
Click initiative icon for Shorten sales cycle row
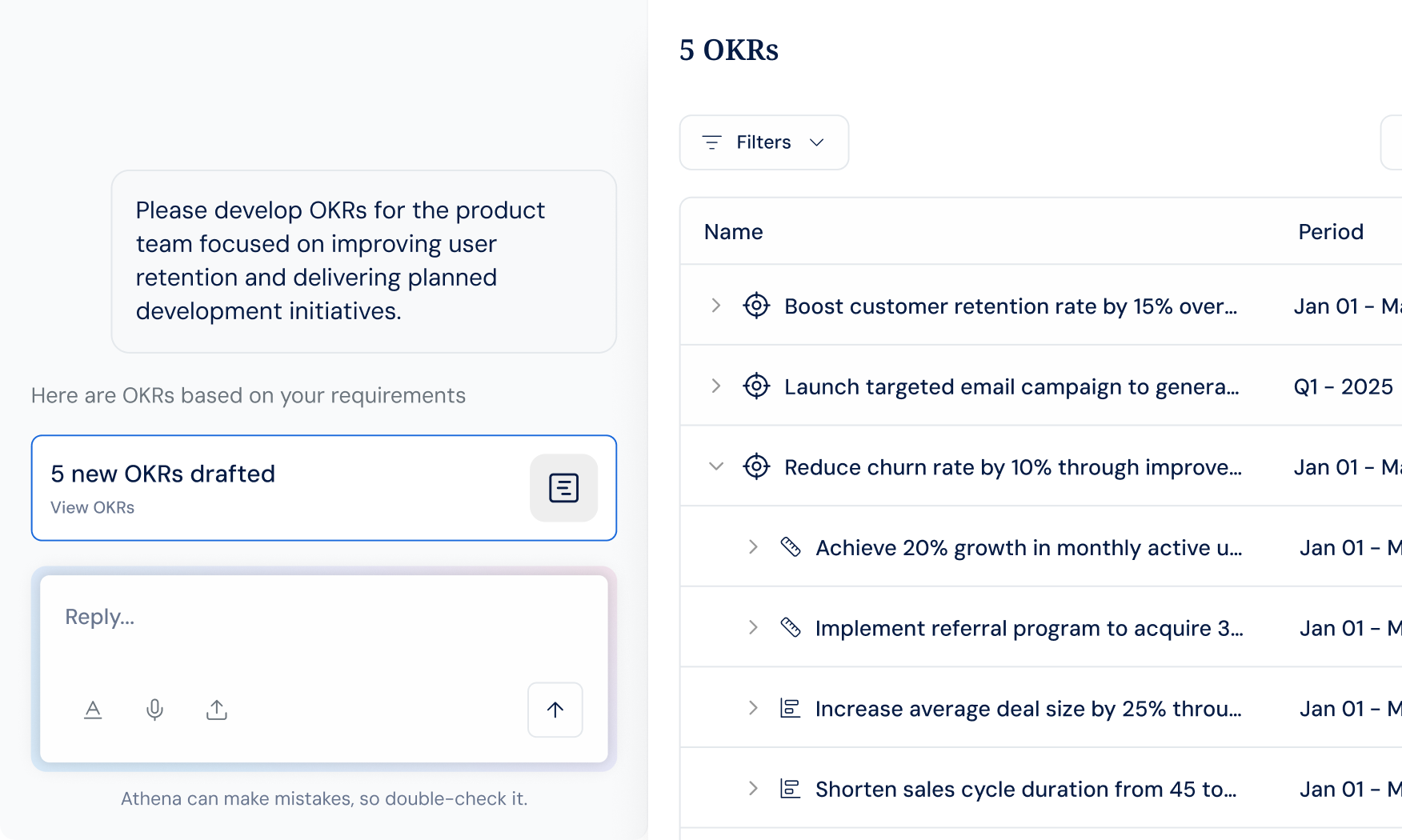coord(791,789)
